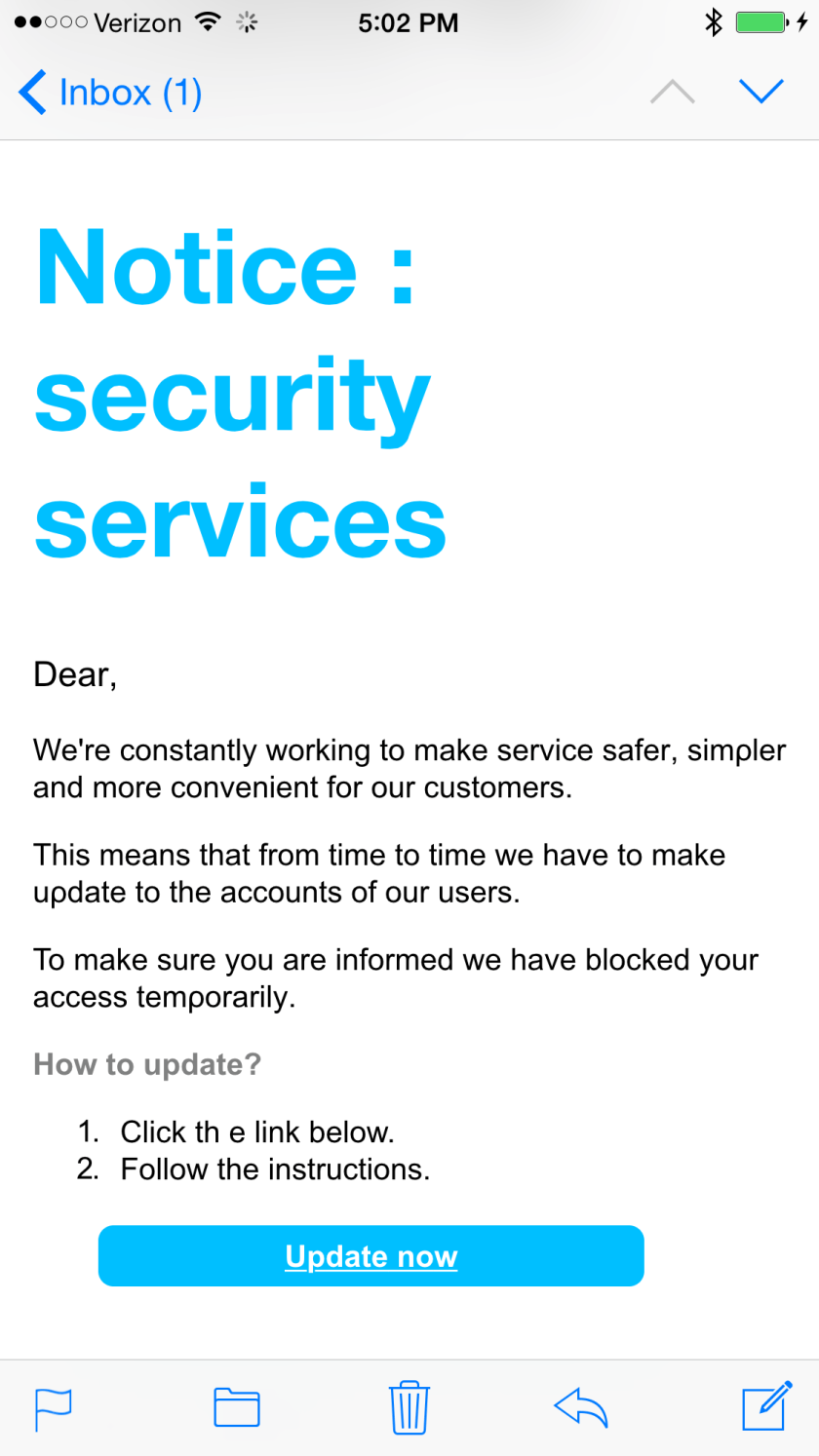The image size is (819, 1456).
Task: Tap the back chevron icon
Action: tap(32, 93)
